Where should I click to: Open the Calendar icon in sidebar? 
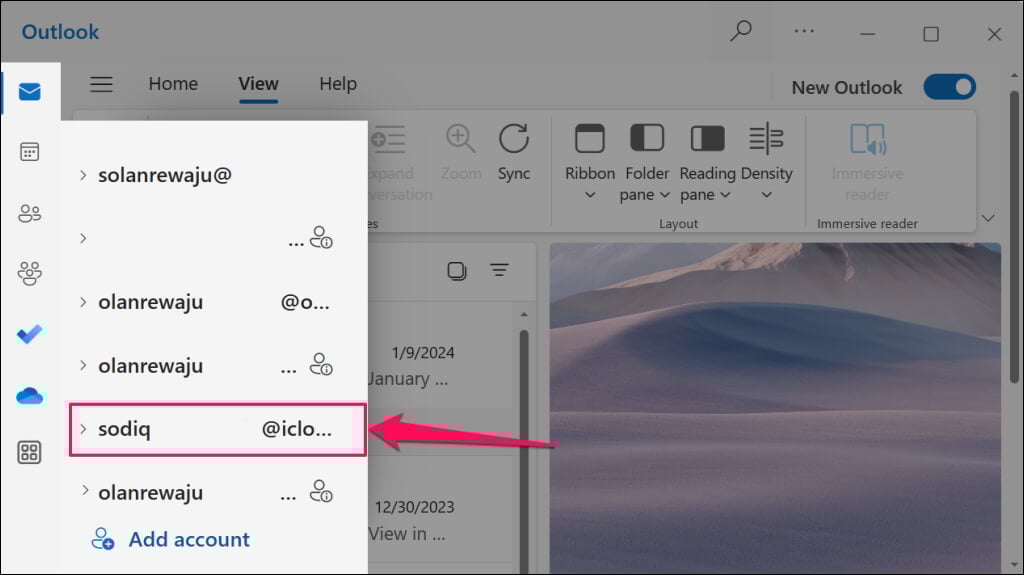(x=29, y=152)
